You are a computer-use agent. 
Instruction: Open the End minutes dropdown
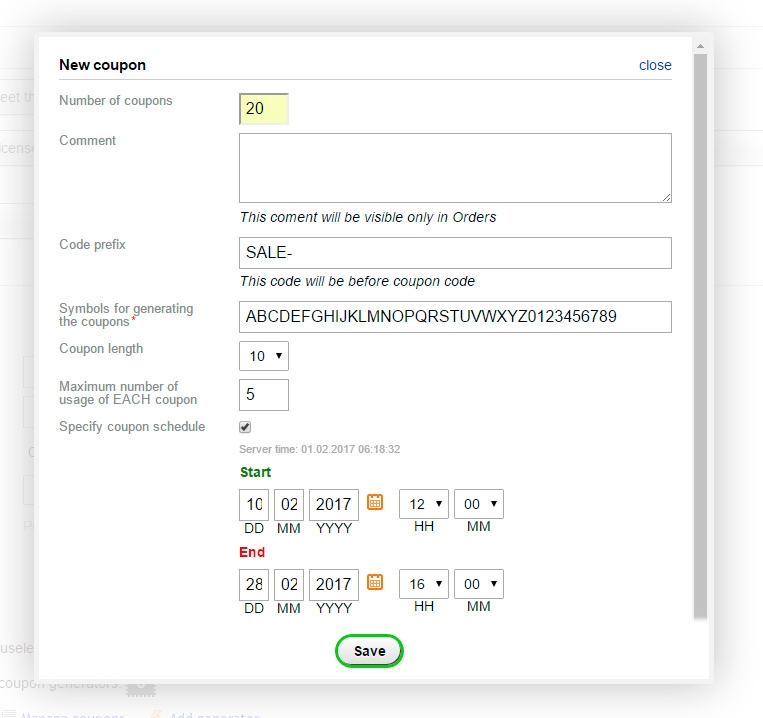[478, 584]
